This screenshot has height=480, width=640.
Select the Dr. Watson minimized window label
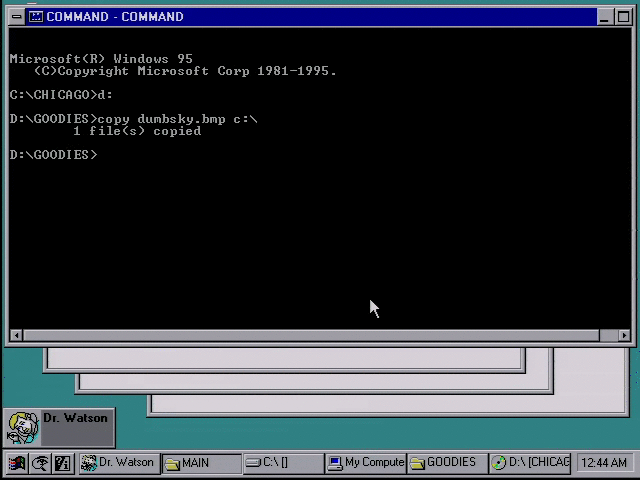75,418
